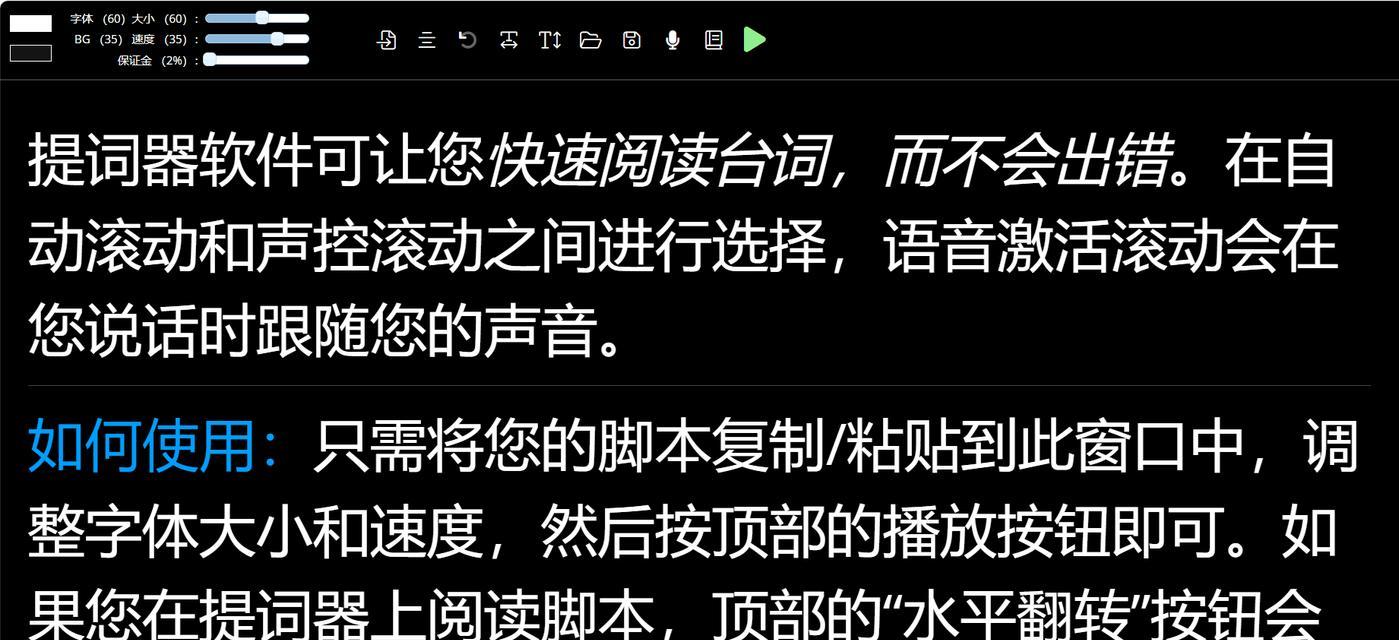Viewport: 1399px width, 640px height.
Task: Click the import script file icon
Action: pos(386,40)
